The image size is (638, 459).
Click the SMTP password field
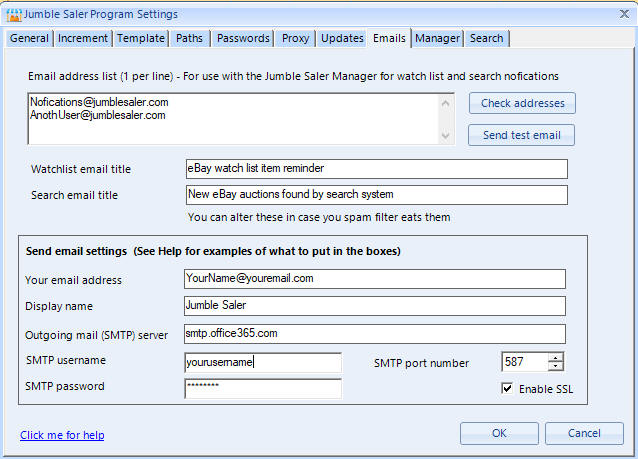click(263, 389)
